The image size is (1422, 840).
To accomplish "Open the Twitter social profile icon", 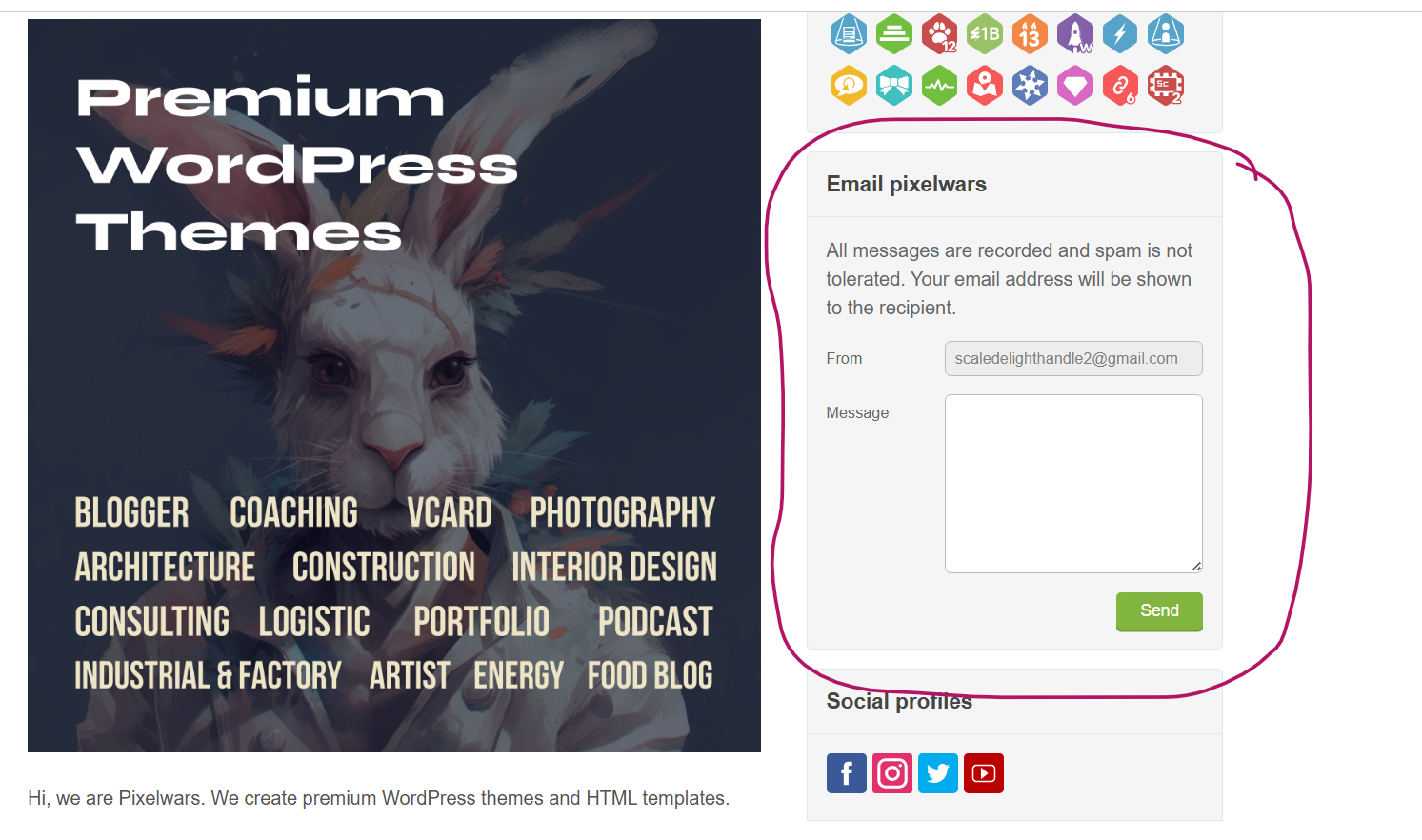I will 938,773.
